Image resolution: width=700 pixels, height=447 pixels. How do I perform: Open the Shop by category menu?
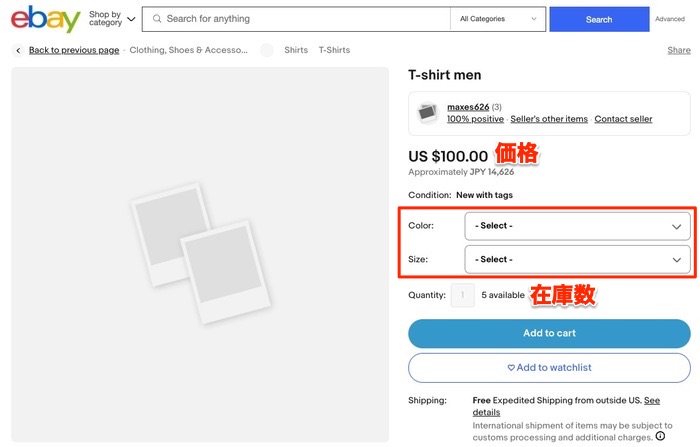click(x=111, y=19)
